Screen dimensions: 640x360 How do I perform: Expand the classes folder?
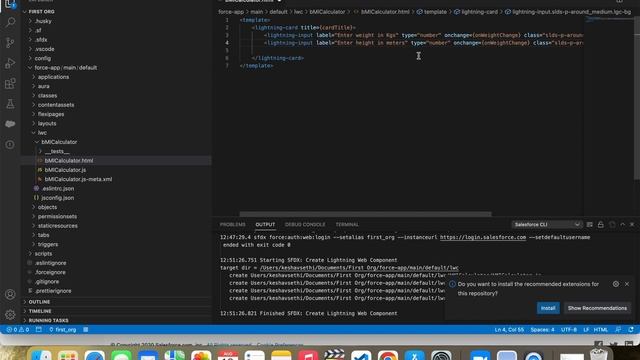(x=47, y=96)
